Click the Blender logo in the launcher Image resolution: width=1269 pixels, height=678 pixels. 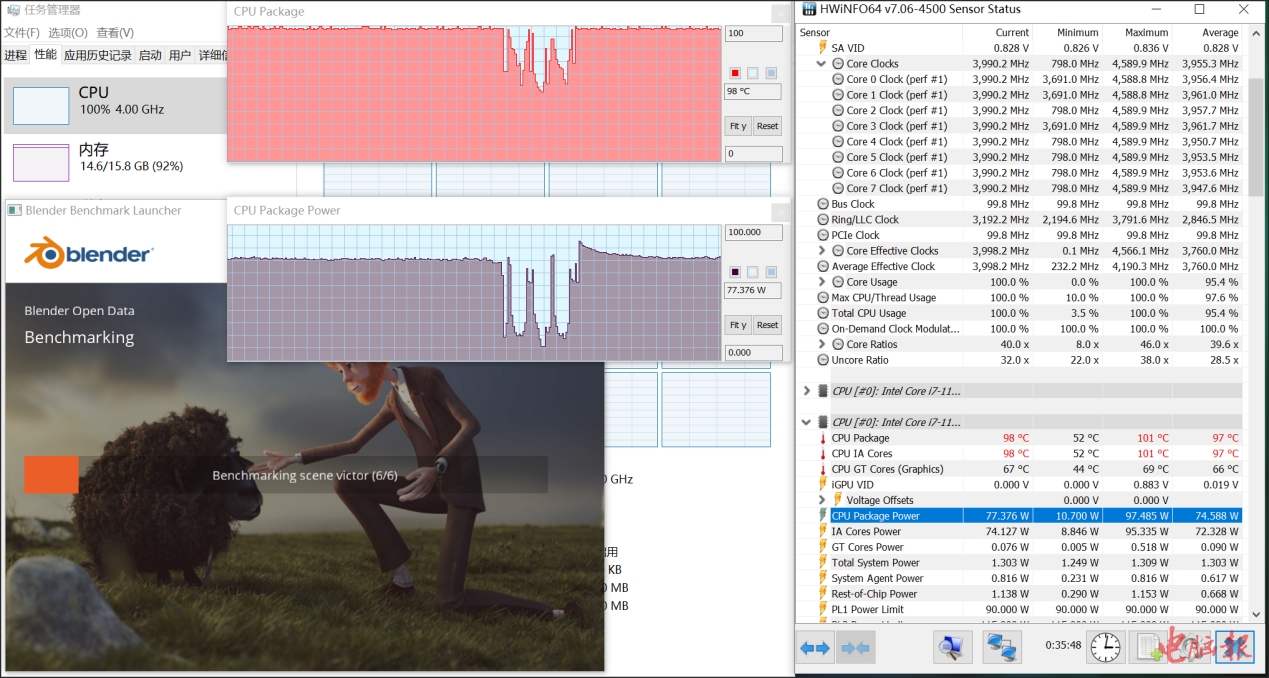click(89, 254)
